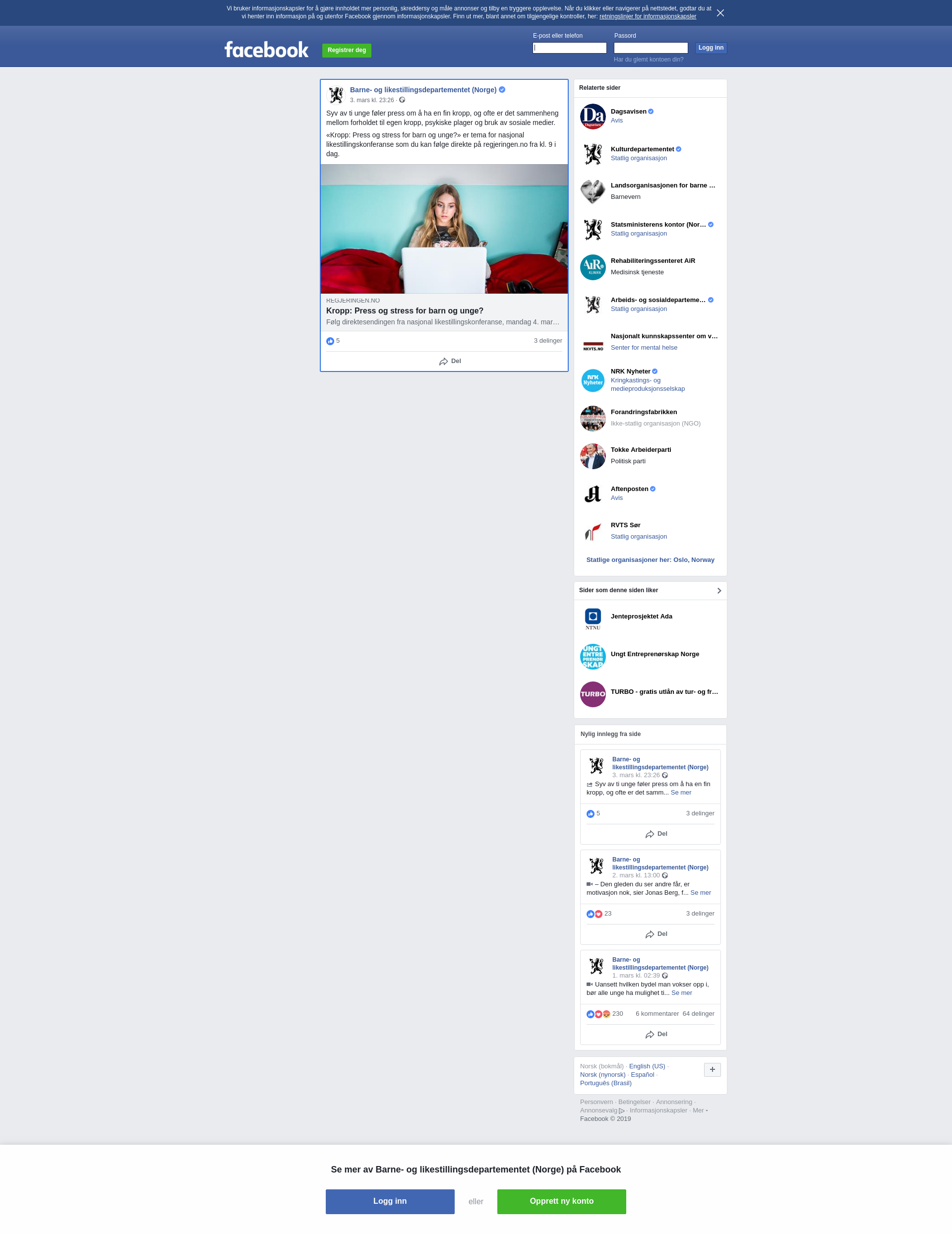Open Arbeids- og sosialdepartementet crest icon

pyautogui.click(x=593, y=305)
